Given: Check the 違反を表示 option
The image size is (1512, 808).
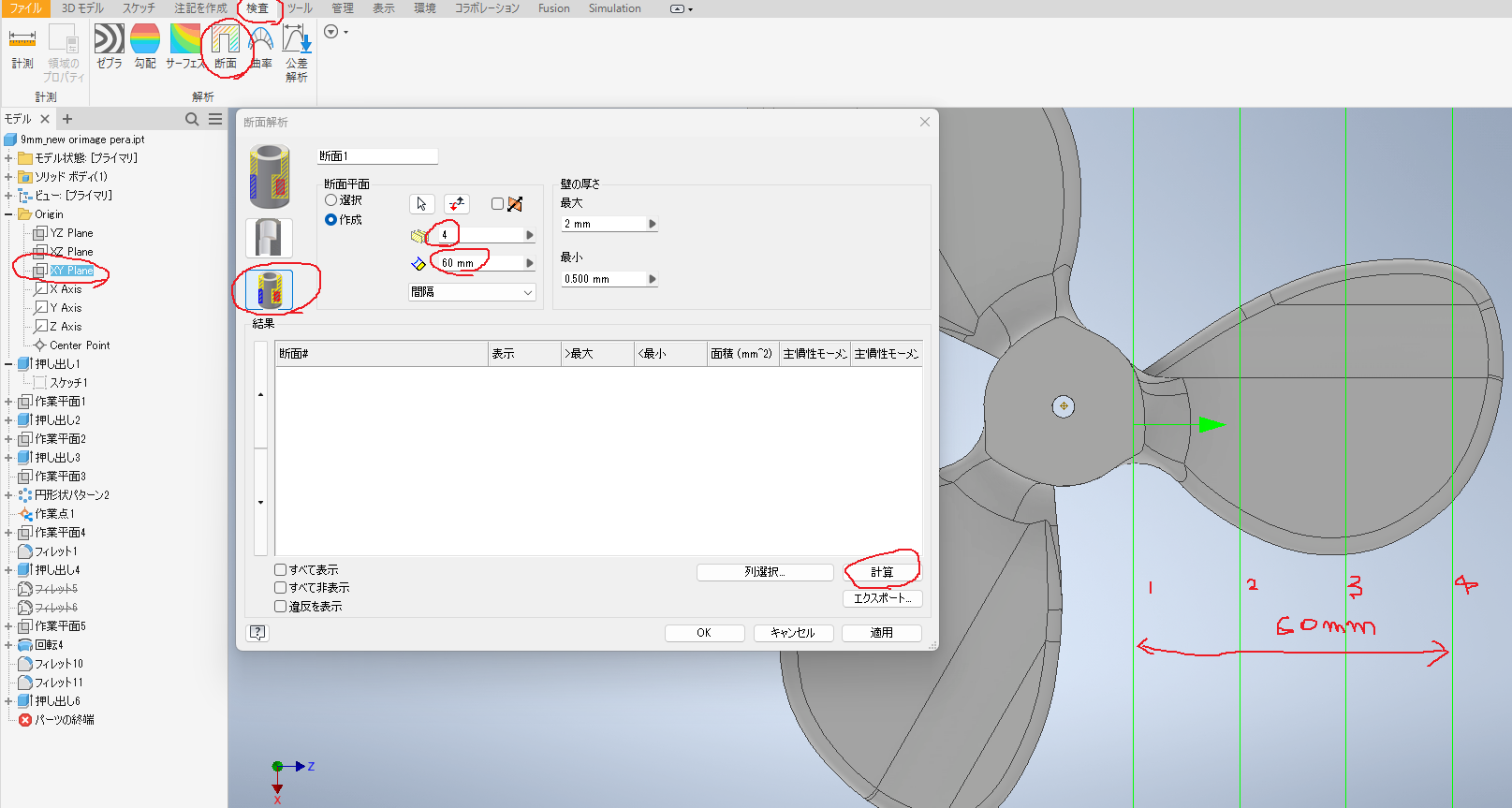Looking at the screenshot, I should (x=280, y=606).
